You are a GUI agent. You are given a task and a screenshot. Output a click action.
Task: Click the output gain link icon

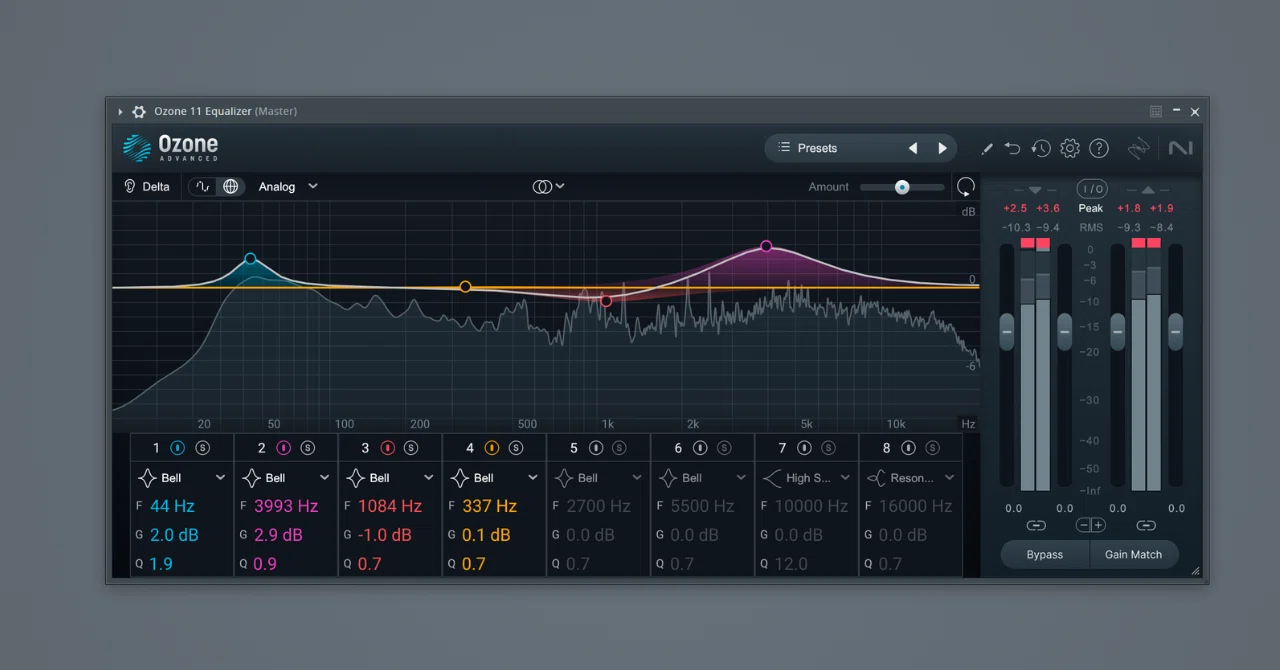(1146, 525)
